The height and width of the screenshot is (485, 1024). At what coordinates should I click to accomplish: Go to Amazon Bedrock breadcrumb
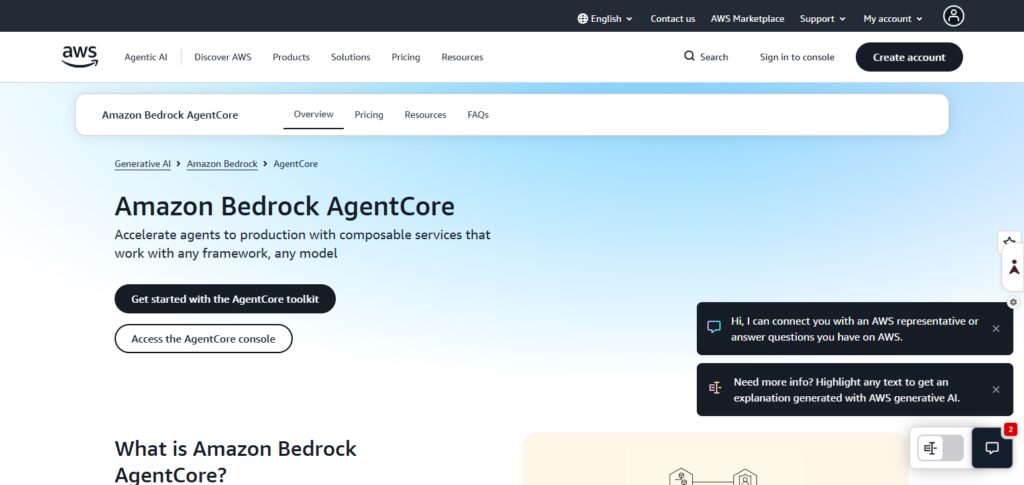click(222, 164)
